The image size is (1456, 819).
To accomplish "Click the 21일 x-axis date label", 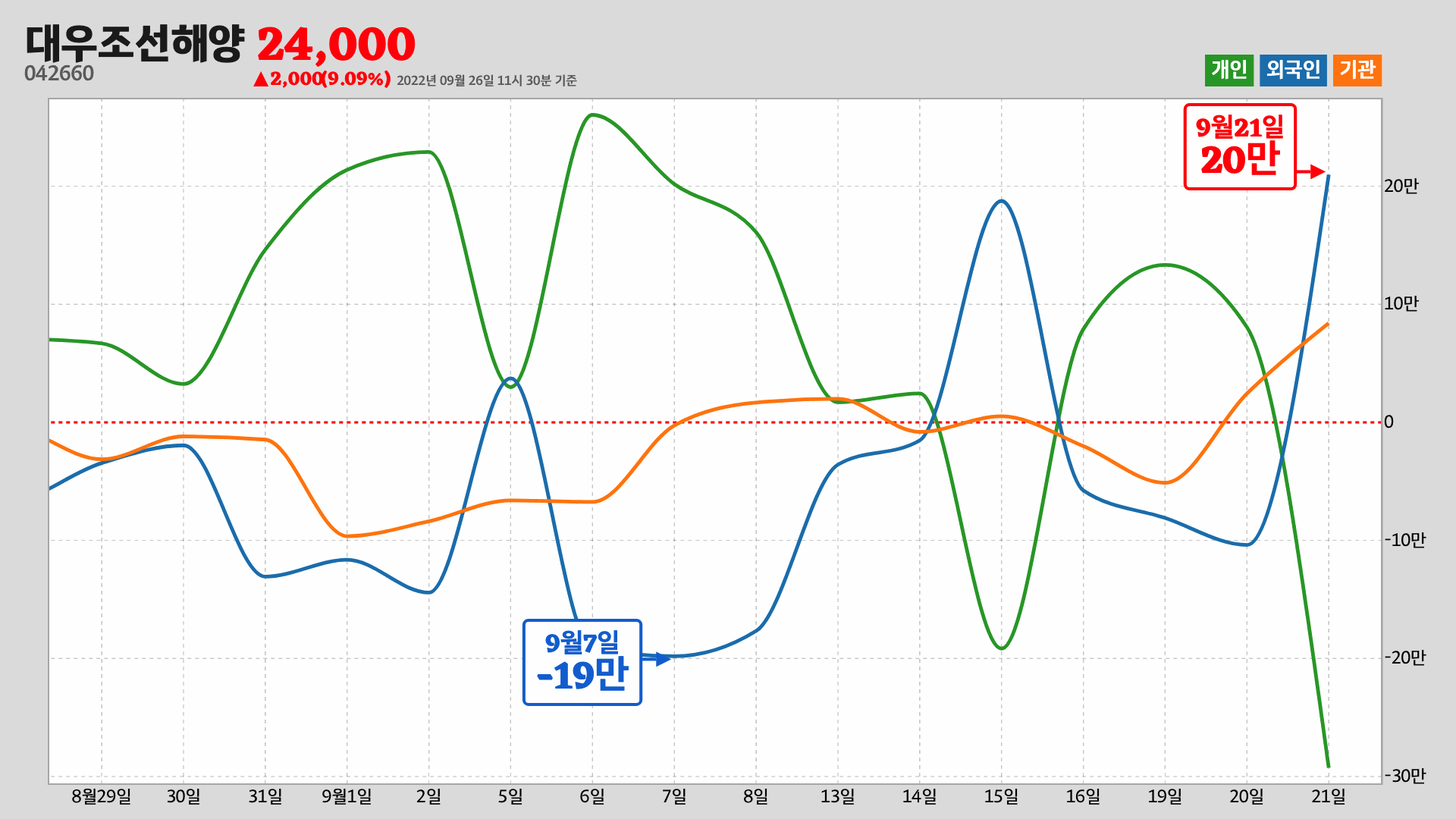I will click(1328, 796).
